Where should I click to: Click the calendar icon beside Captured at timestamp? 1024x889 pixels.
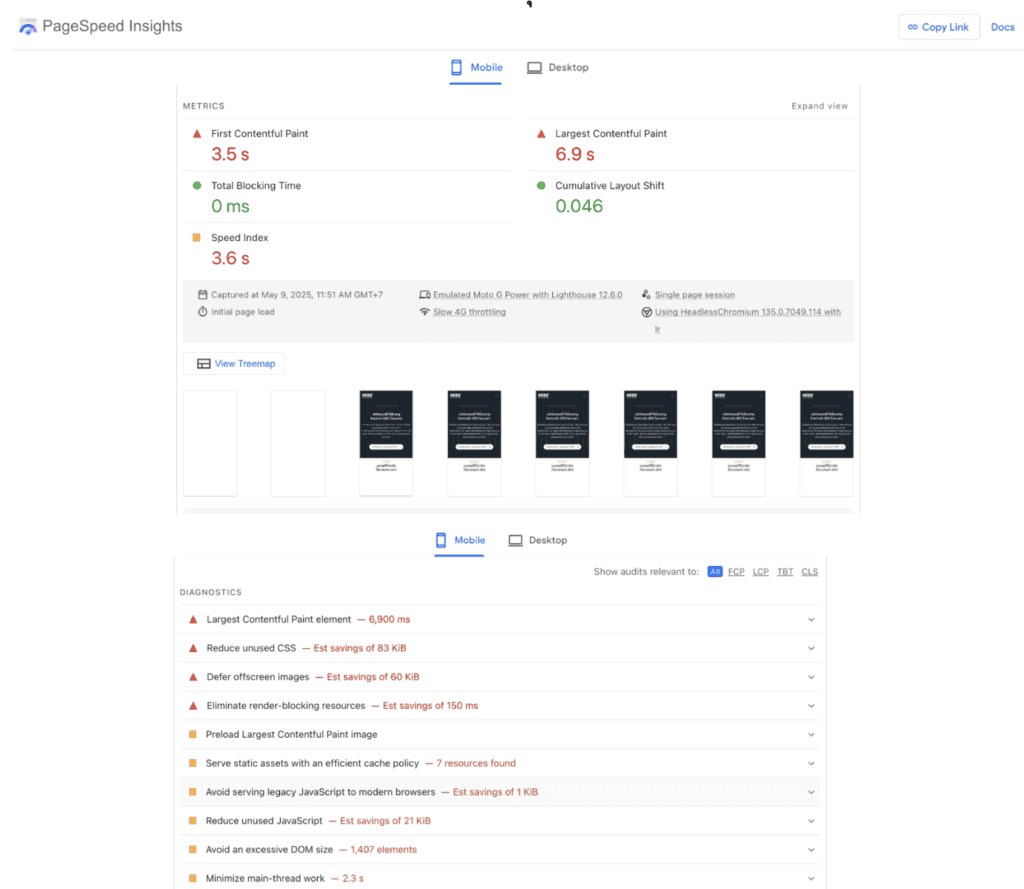coord(202,294)
